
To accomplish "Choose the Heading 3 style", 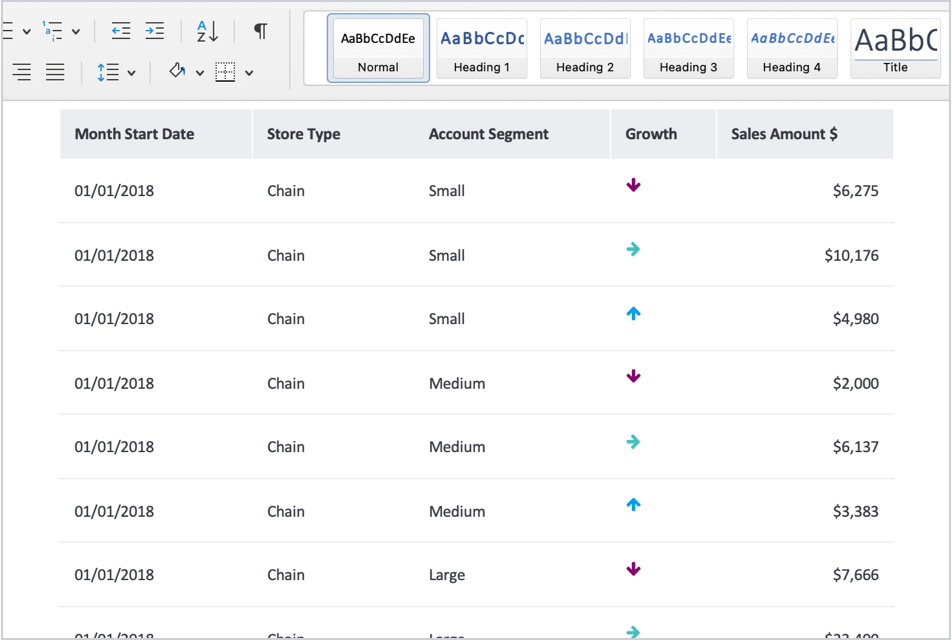I will (x=688, y=47).
